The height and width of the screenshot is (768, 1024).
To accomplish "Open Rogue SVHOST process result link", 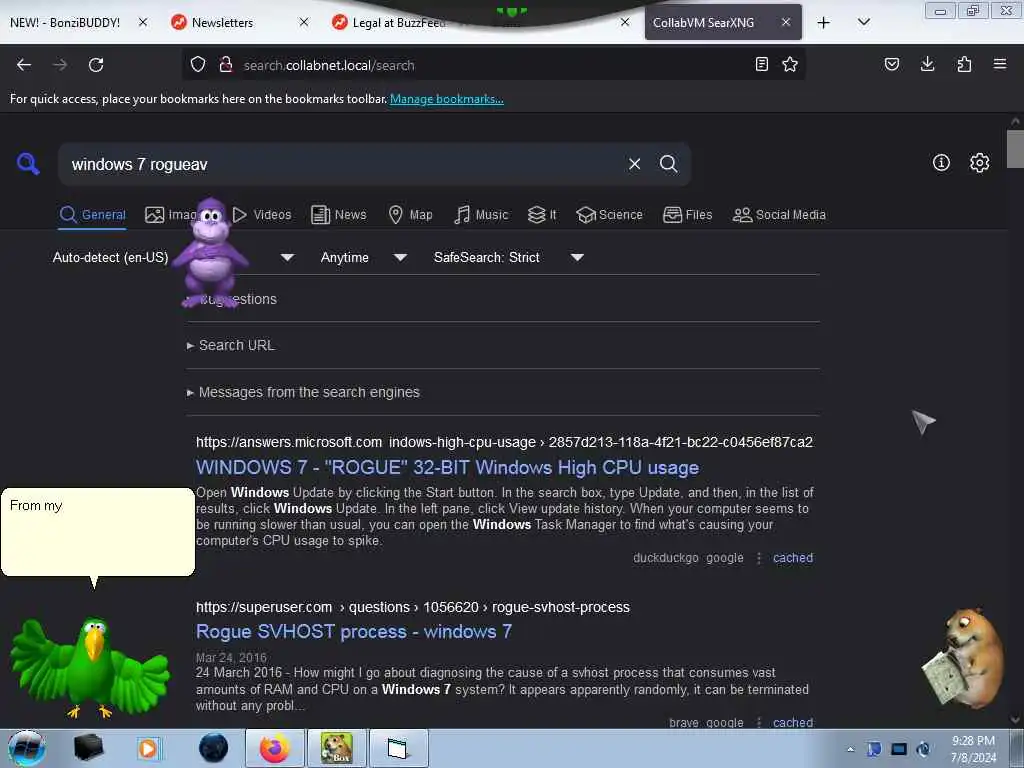I will (354, 632).
